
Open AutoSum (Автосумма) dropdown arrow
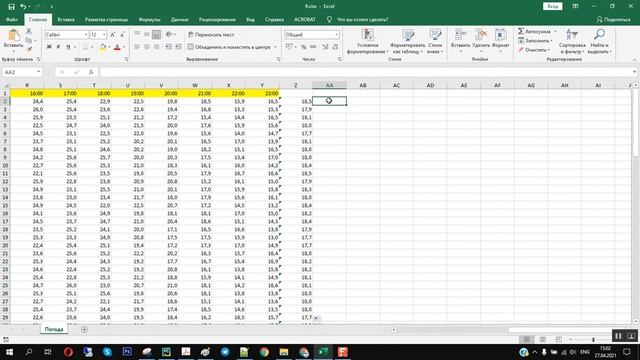tap(555, 31)
